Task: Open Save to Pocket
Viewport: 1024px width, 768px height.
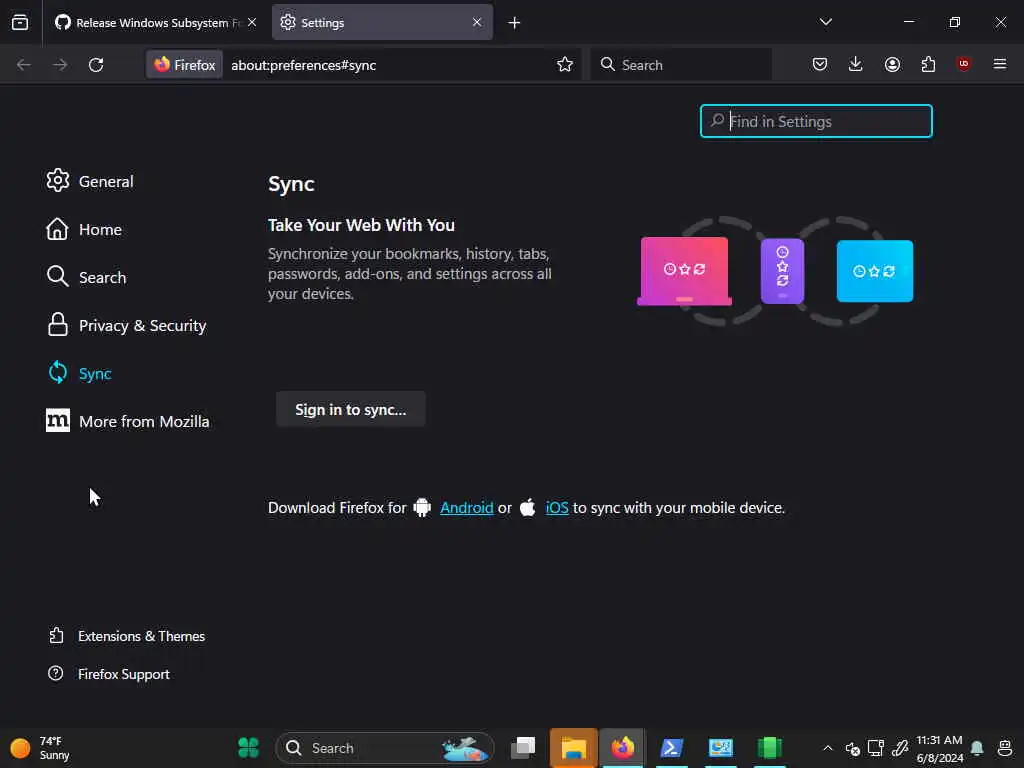Action: [x=820, y=64]
